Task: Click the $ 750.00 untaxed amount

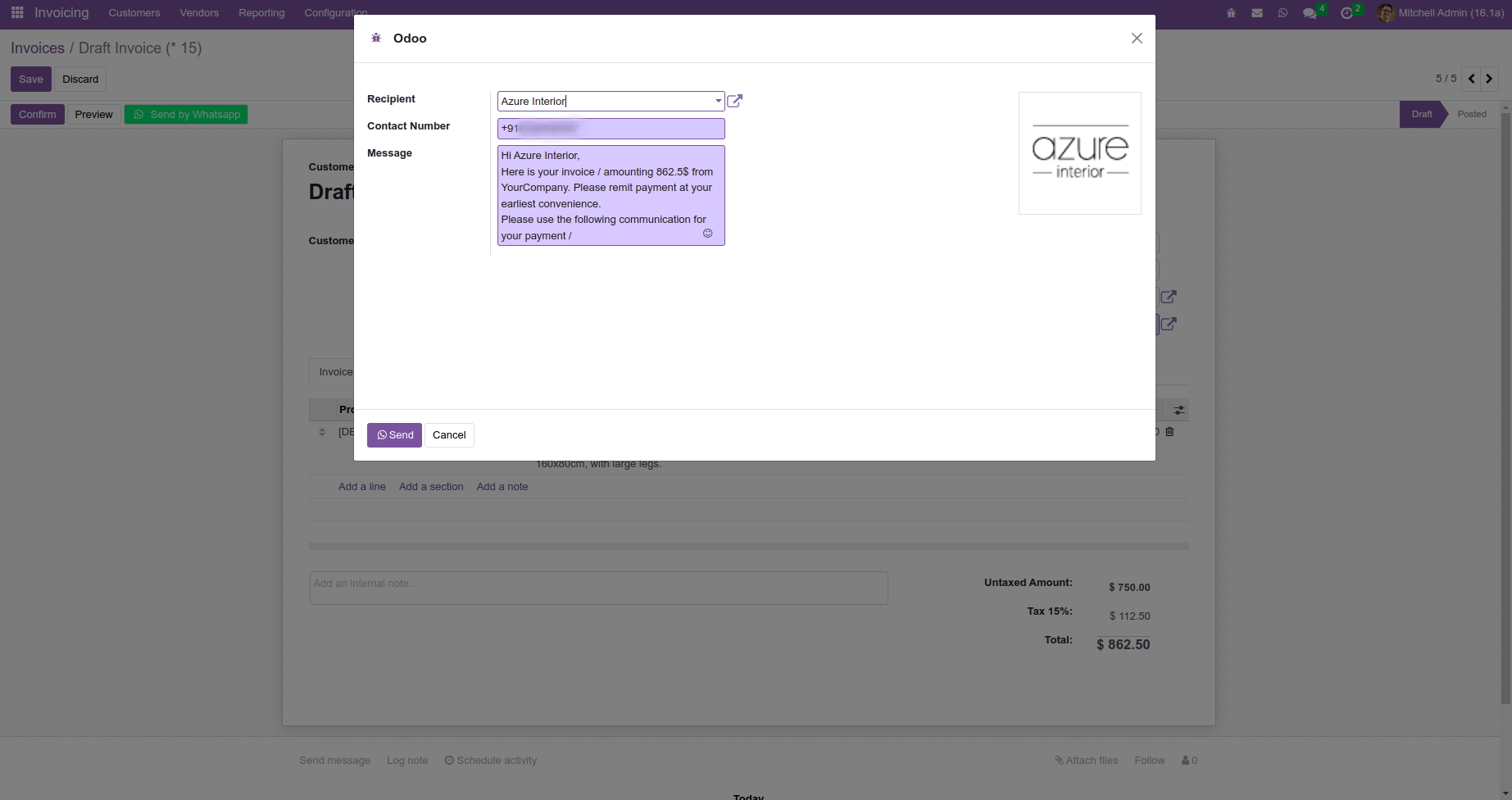Action: (x=1129, y=588)
